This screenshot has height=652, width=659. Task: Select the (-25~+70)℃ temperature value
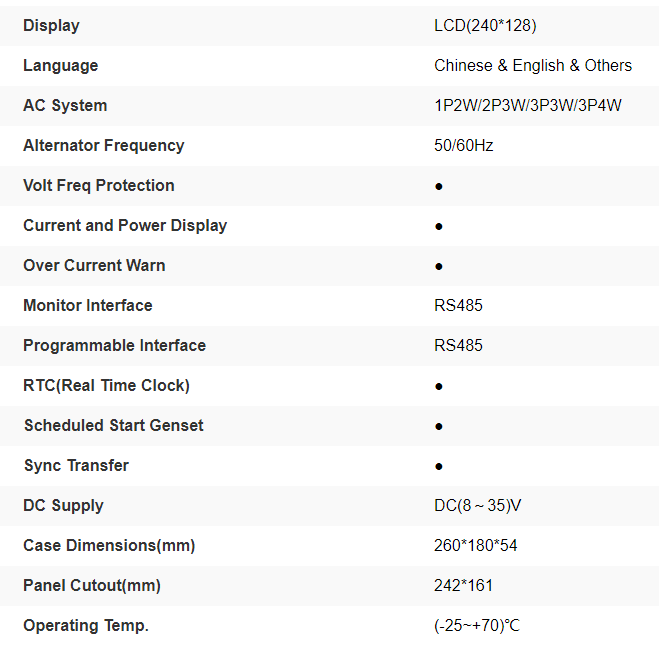[476, 625]
